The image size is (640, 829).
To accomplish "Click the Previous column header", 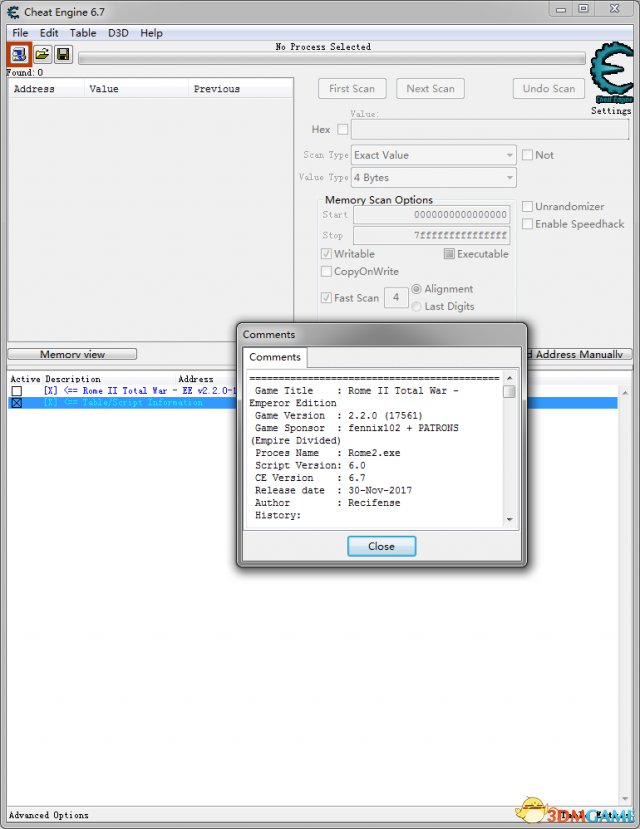I will tap(240, 89).
